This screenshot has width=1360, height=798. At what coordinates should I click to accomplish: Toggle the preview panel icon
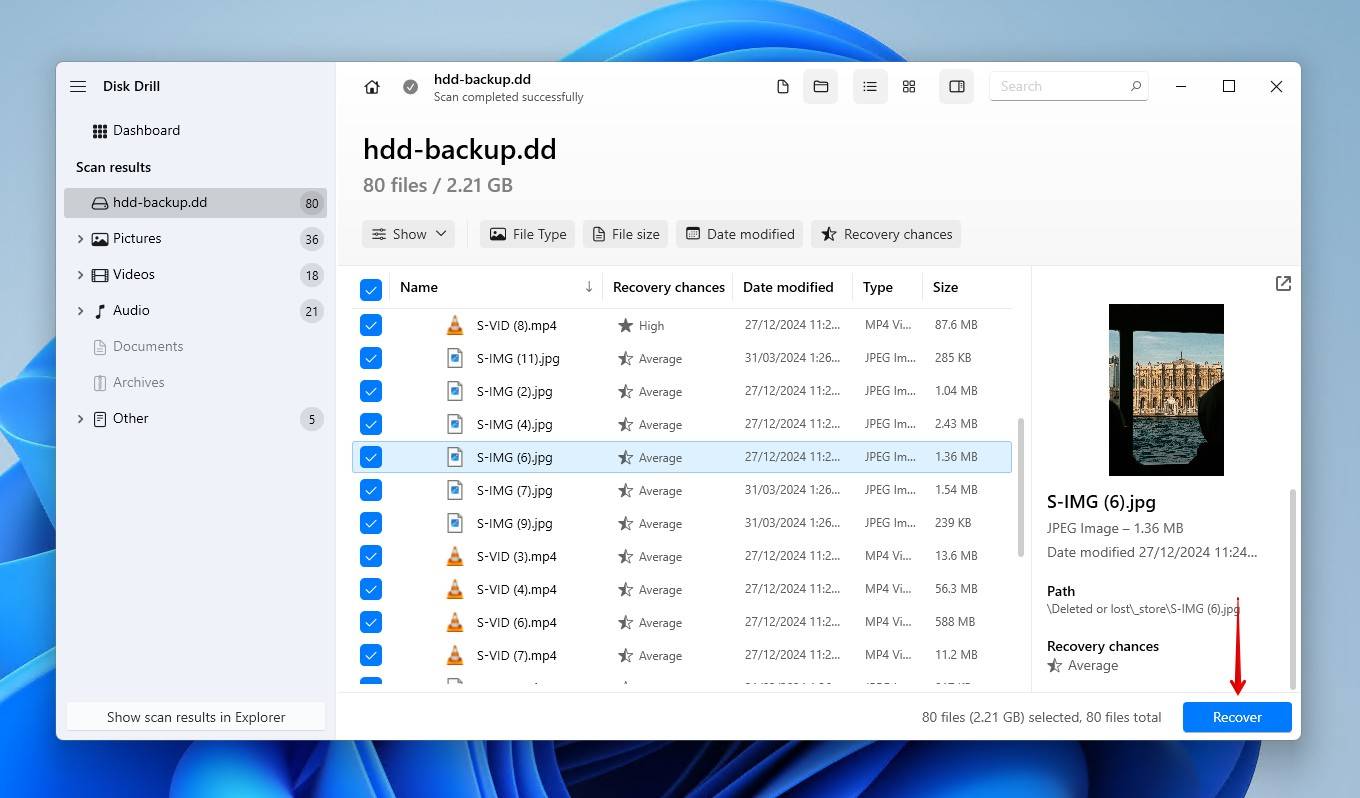957,87
